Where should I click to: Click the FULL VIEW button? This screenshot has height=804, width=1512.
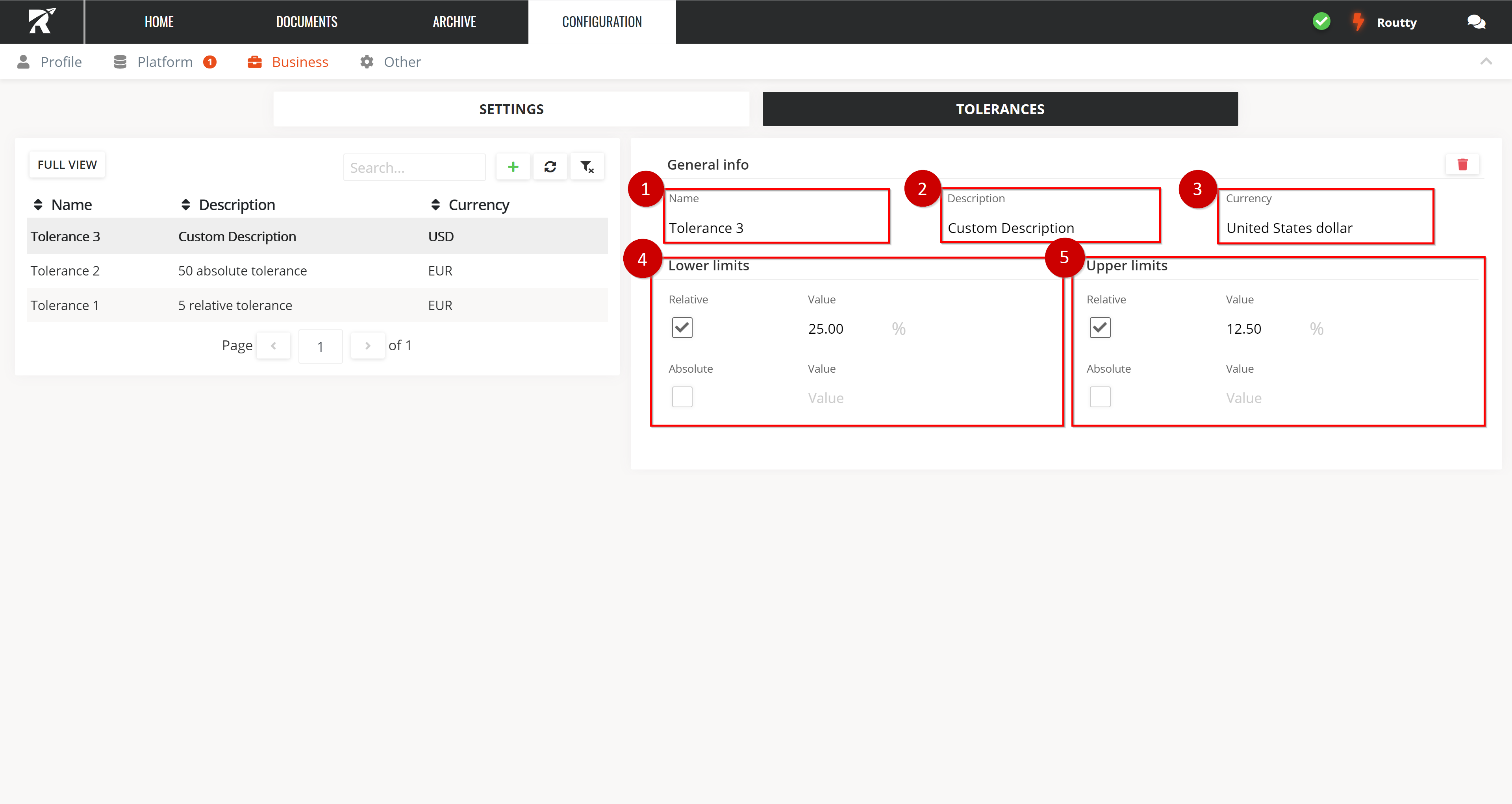click(x=67, y=165)
